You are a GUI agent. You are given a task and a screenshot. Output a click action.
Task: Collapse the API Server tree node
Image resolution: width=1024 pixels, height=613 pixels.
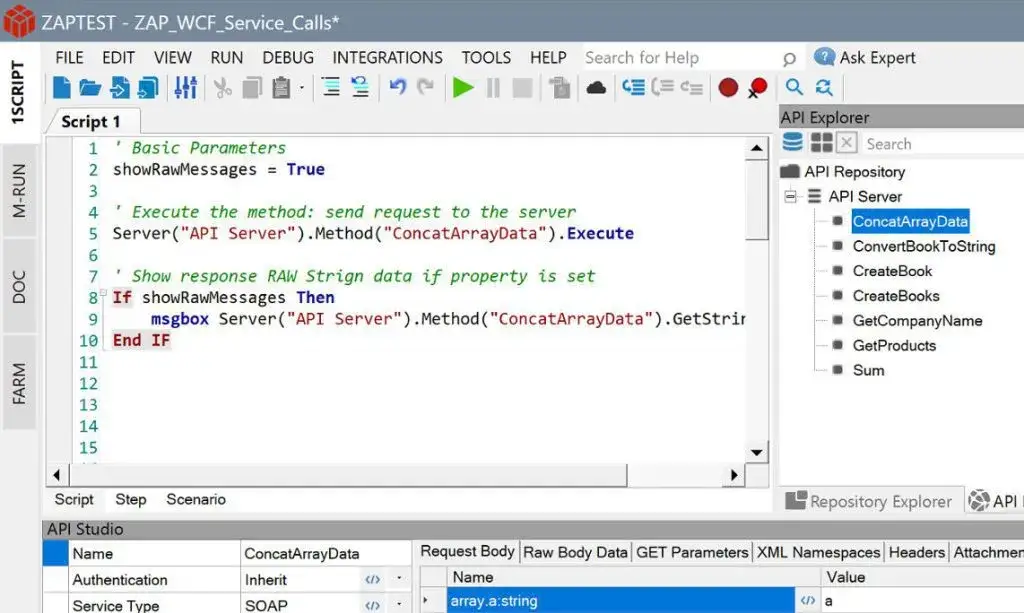[790, 197]
